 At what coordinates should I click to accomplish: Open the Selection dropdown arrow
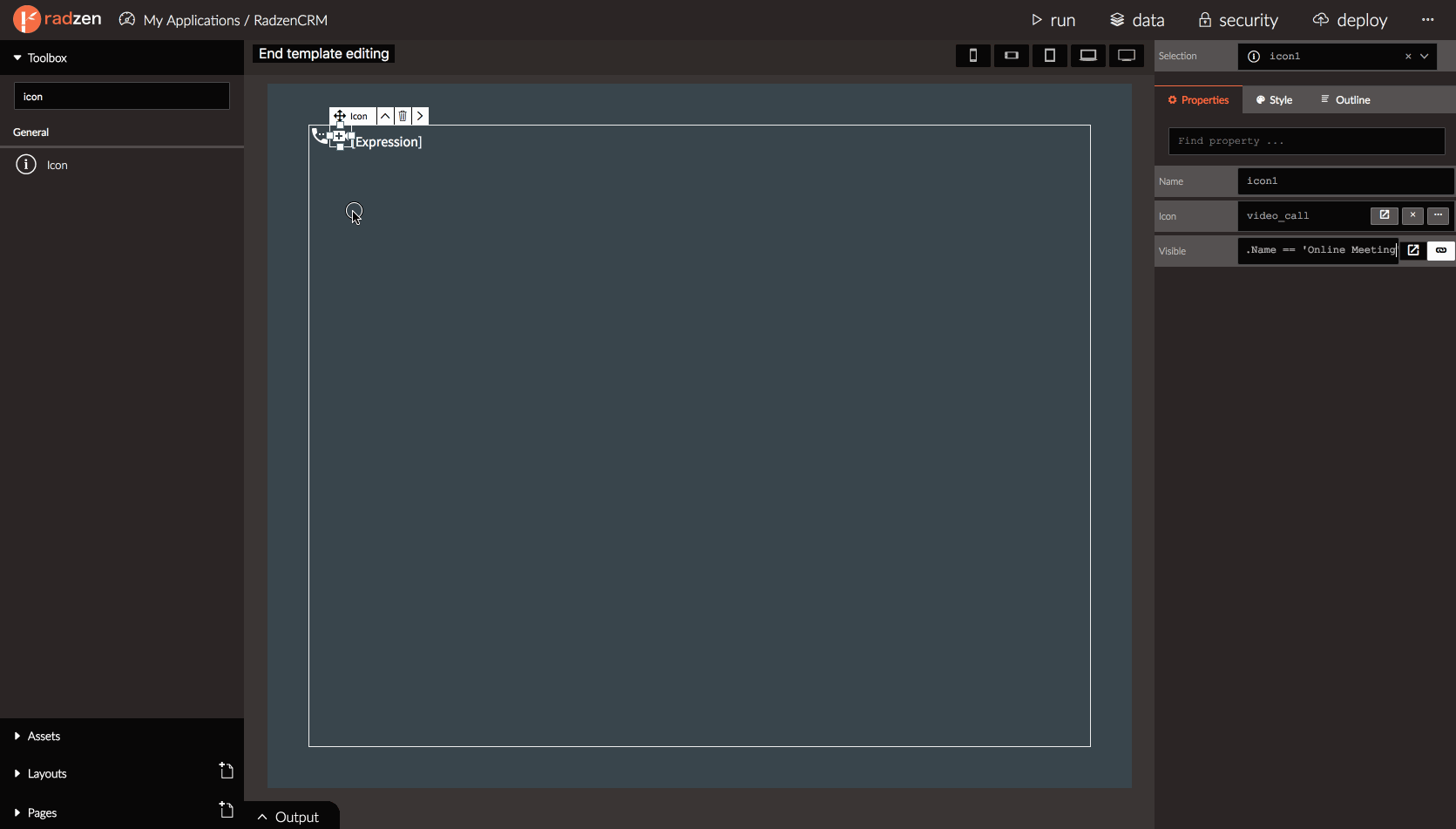coord(1425,56)
